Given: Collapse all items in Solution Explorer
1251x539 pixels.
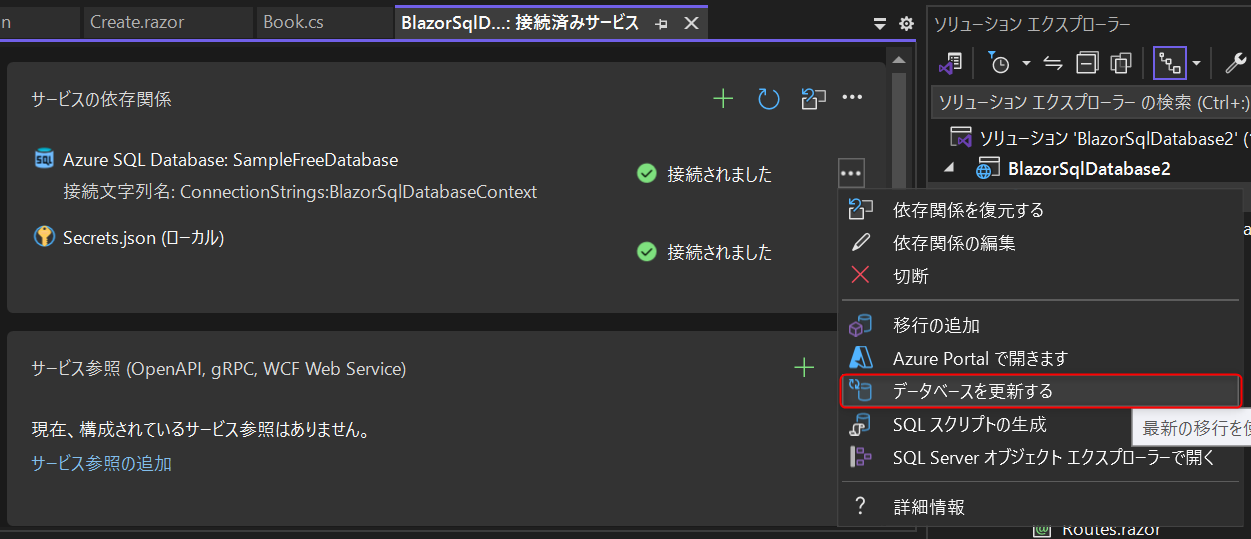Looking at the screenshot, I should tap(1087, 64).
